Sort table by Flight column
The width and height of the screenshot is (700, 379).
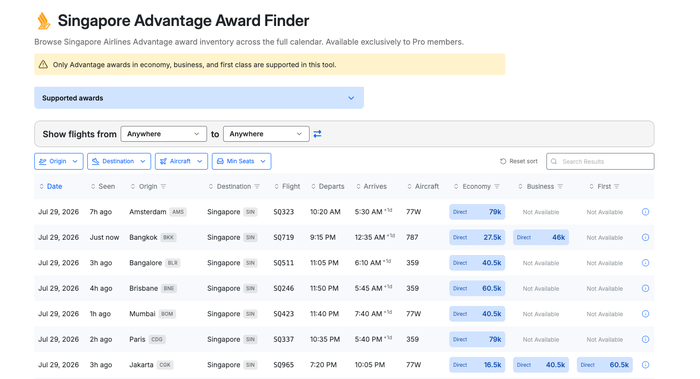pos(287,187)
